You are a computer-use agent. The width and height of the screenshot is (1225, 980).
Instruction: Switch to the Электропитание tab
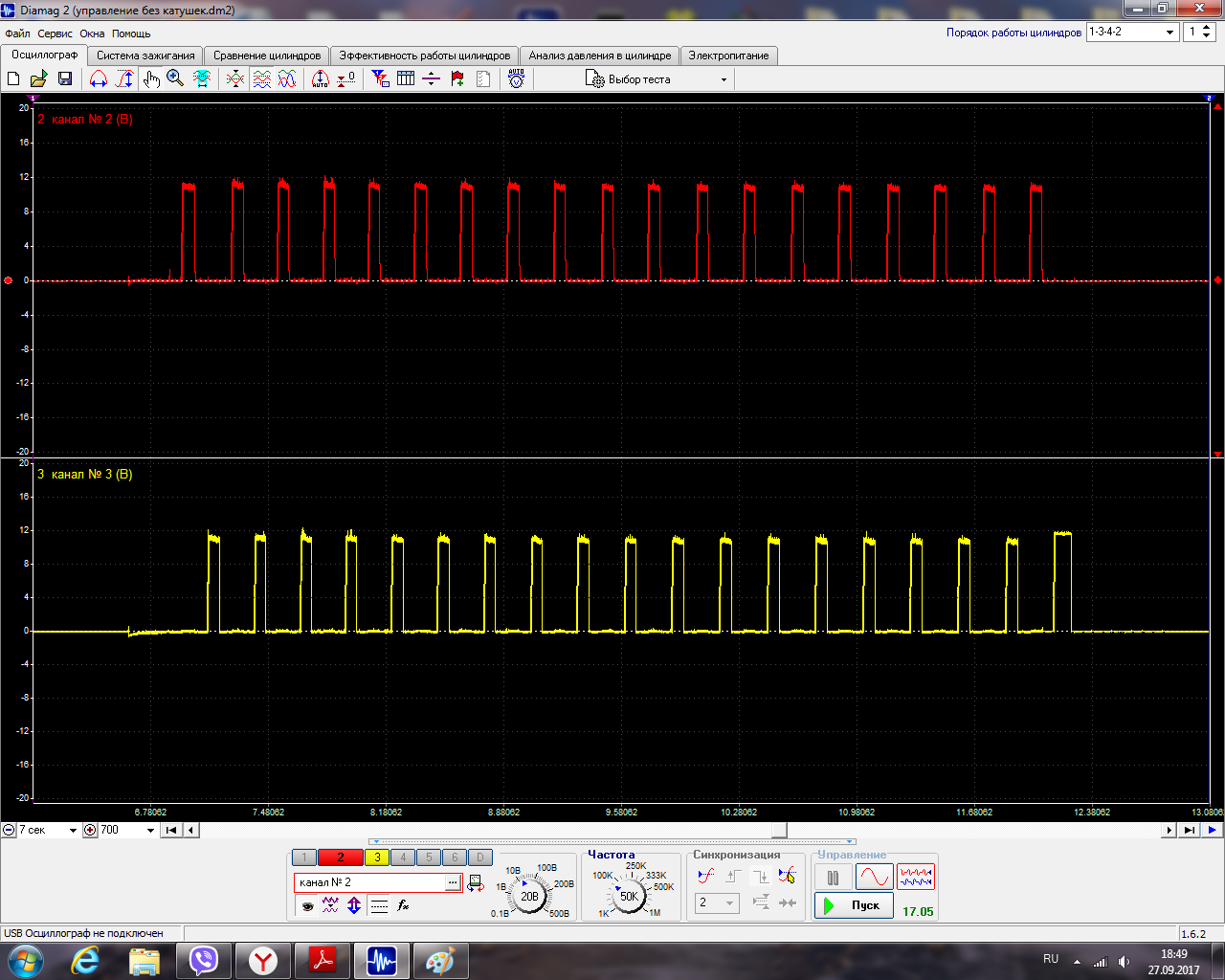pos(728,56)
